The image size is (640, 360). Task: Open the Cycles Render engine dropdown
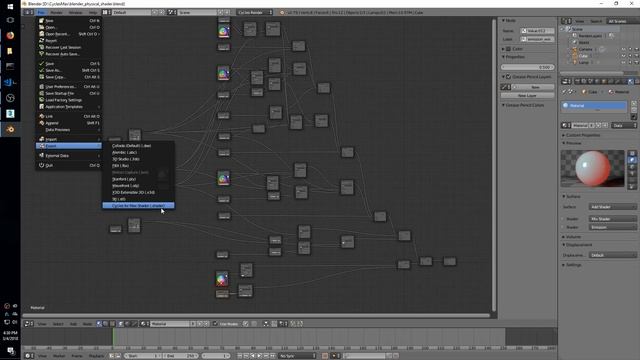tap(255, 13)
